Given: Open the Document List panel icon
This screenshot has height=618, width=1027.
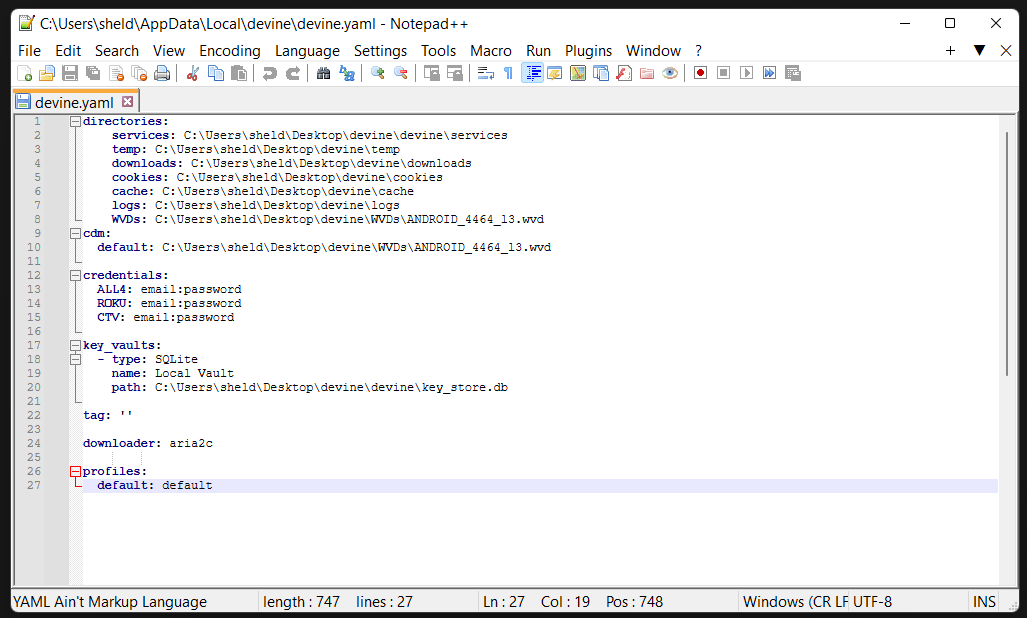Looking at the screenshot, I should [x=601, y=73].
